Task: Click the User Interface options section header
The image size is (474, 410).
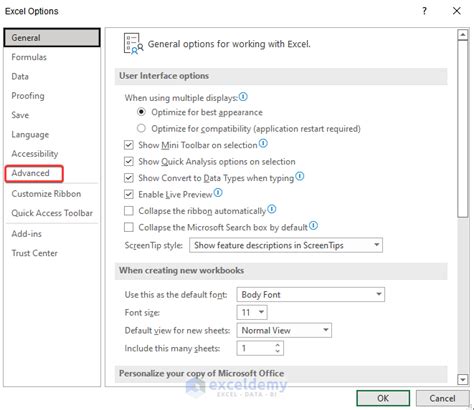Action: (x=281, y=76)
